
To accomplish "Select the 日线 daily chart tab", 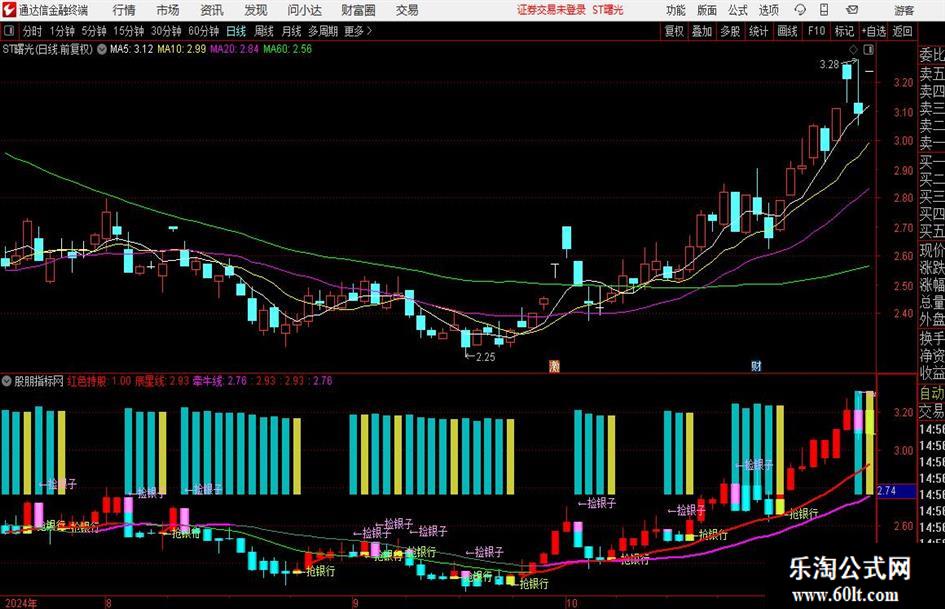I will pyautogui.click(x=236, y=31).
